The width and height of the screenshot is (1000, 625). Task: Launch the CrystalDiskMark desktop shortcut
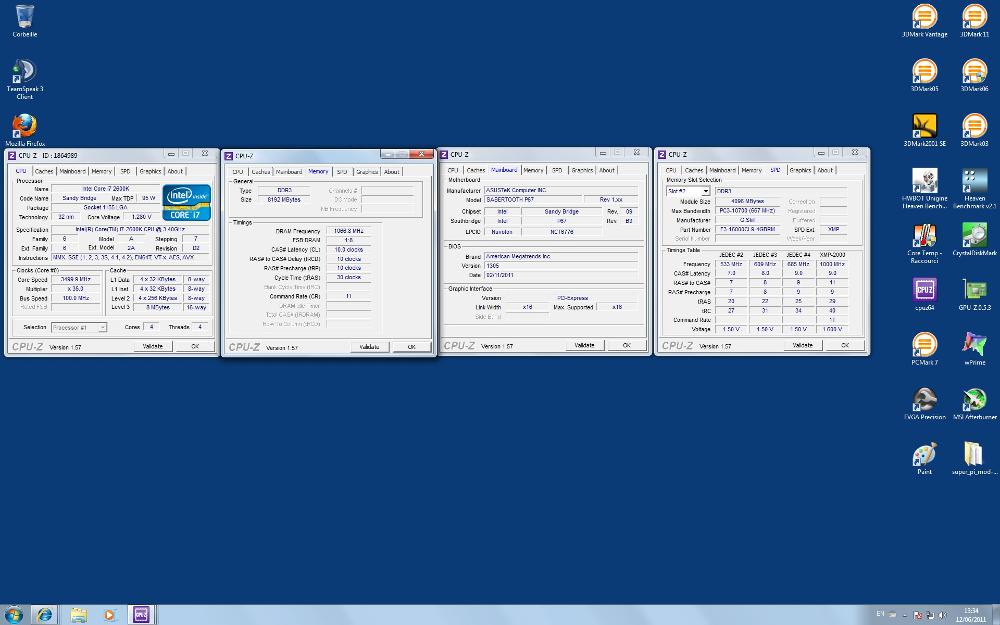(974, 239)
